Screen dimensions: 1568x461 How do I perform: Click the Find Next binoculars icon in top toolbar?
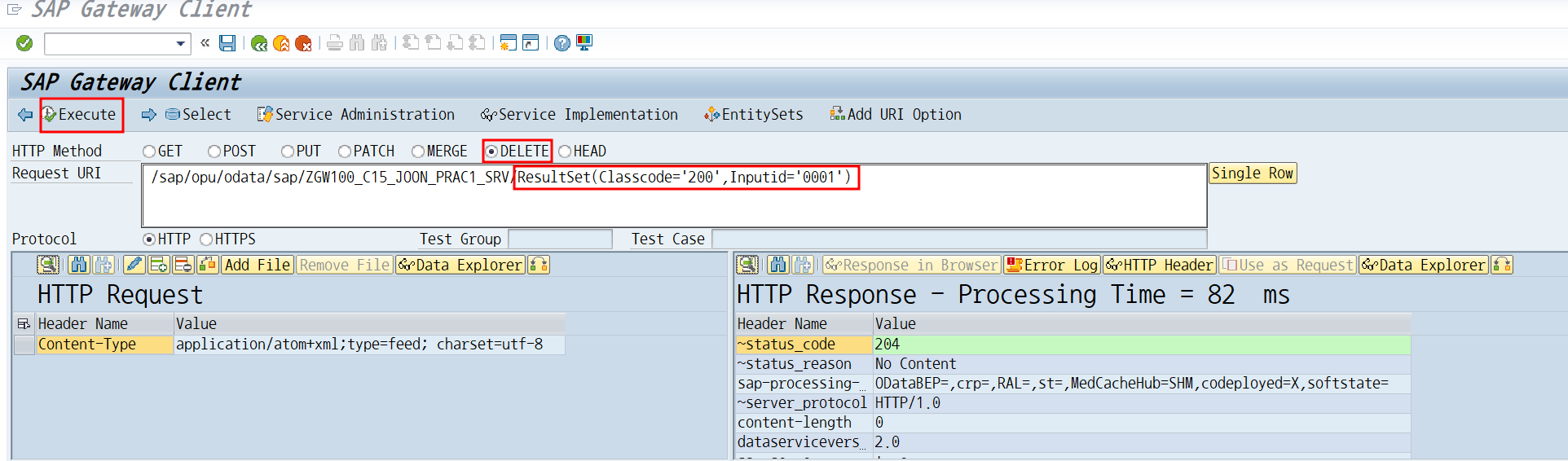[x=379, y=43]
